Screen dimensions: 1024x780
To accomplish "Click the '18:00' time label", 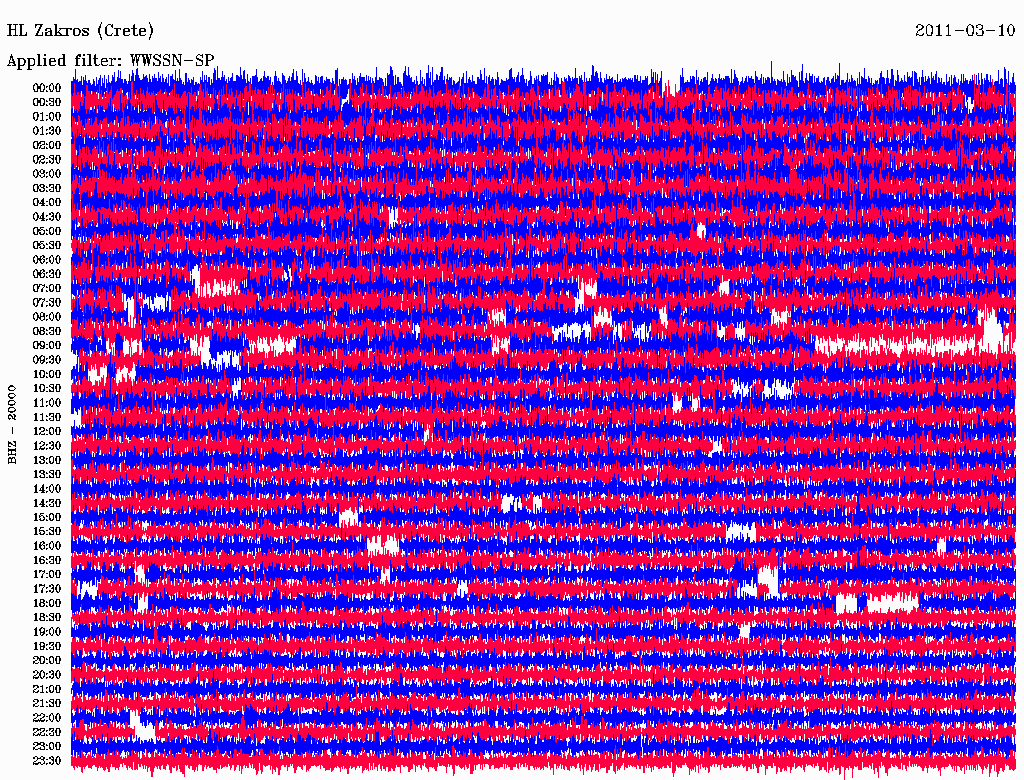I will pos(47,604).
